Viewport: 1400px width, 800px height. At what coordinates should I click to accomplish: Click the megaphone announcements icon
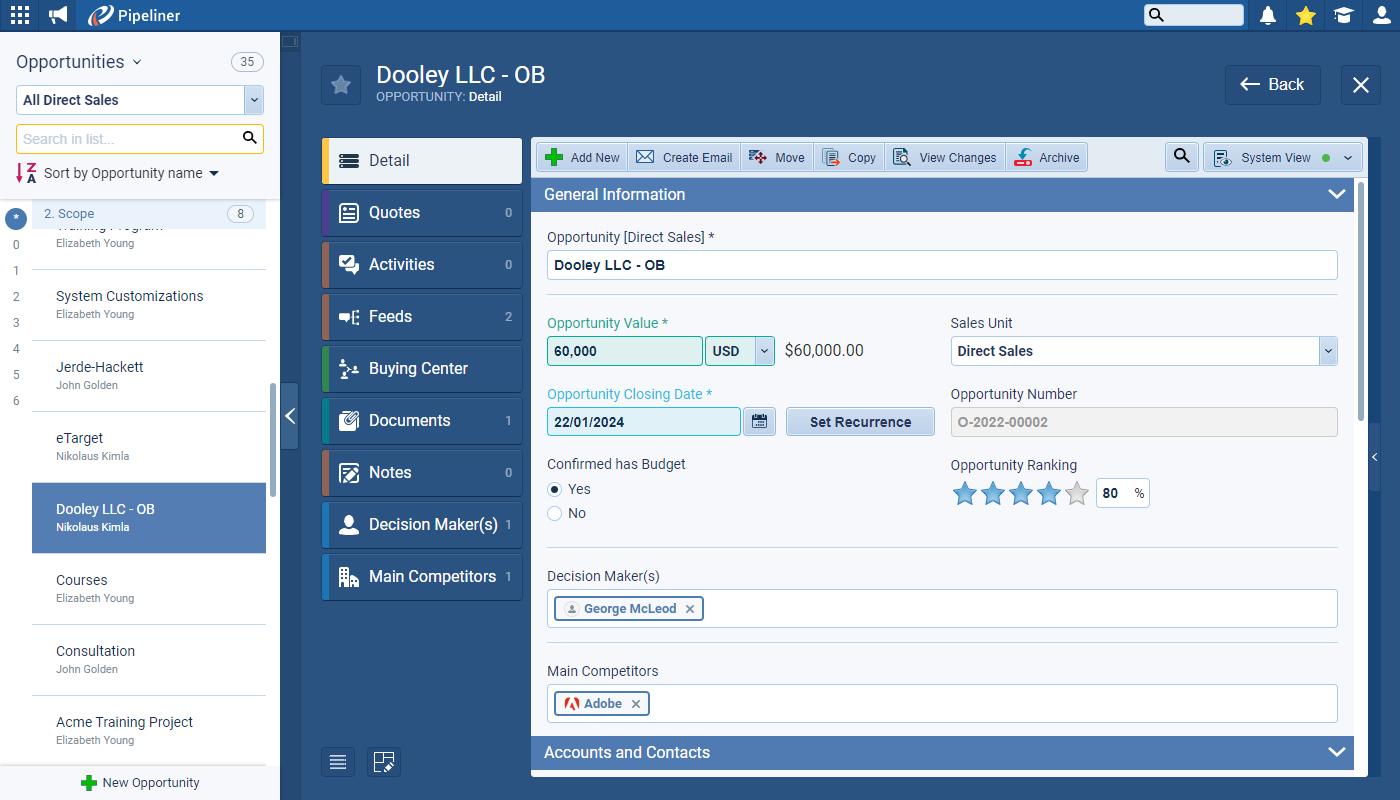[x=58, y=15]
